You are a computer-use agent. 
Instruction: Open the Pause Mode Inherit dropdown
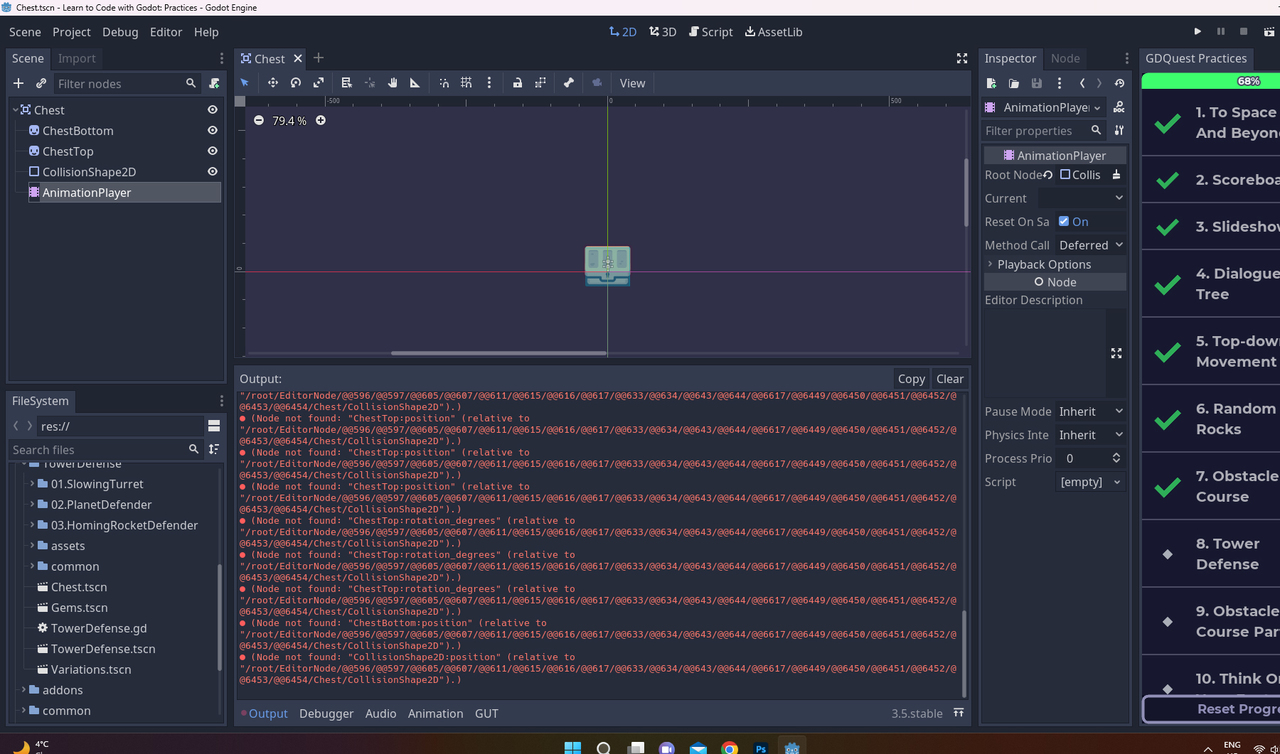[1090, 411]
